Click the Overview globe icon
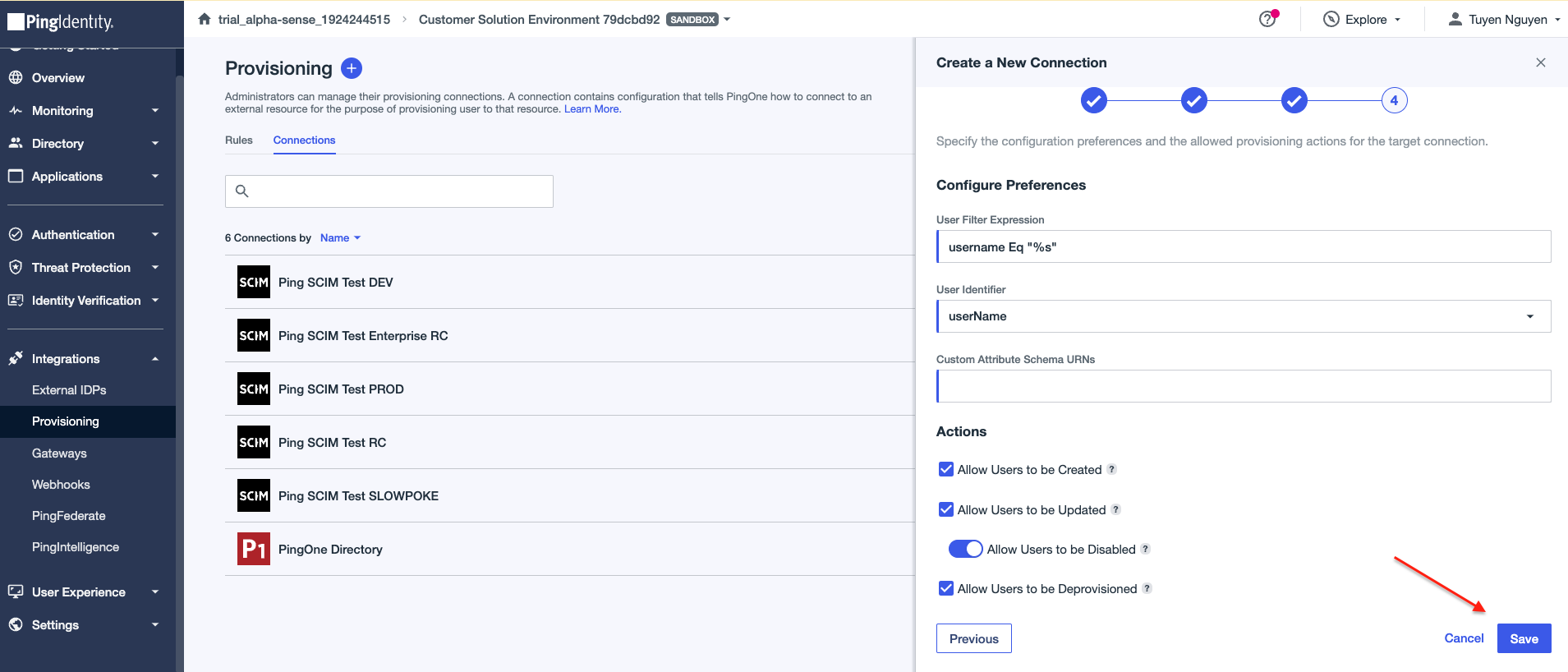This screenshot has height=672, width=1568. [16, 77]
